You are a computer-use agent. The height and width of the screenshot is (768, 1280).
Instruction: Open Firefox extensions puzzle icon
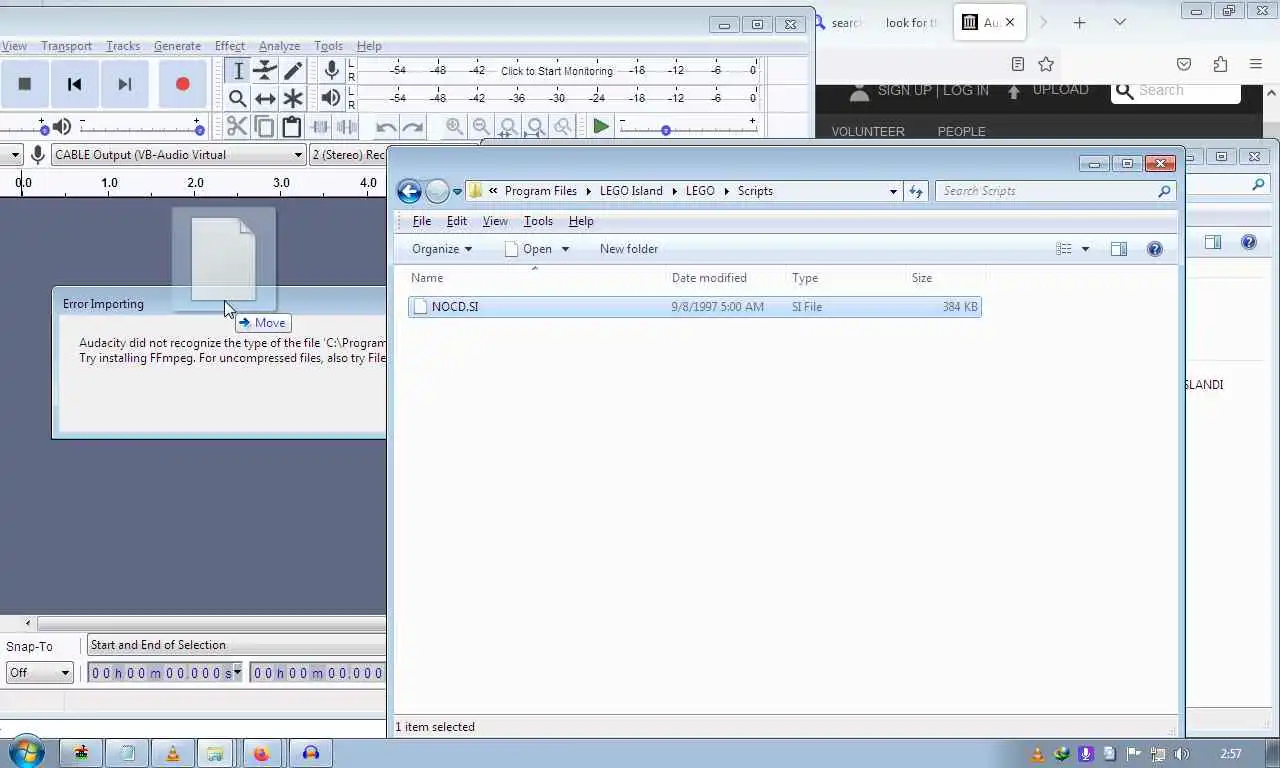[1220, 64]
